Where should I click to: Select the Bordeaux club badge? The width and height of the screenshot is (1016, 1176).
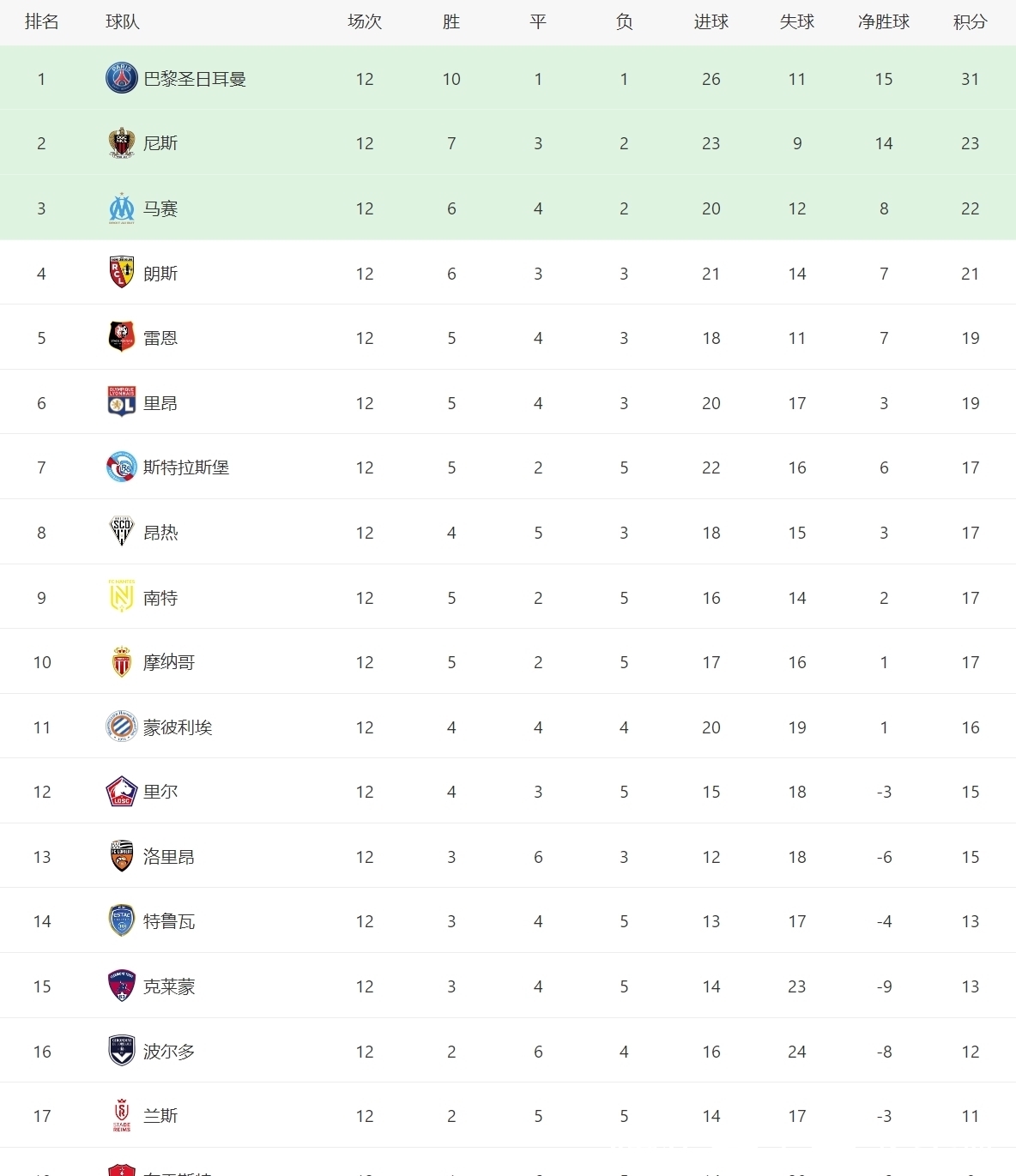[121, 1052]
